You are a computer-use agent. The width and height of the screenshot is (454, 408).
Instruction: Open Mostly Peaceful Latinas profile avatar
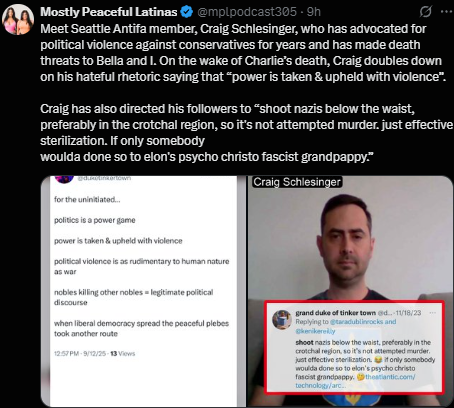18,20
